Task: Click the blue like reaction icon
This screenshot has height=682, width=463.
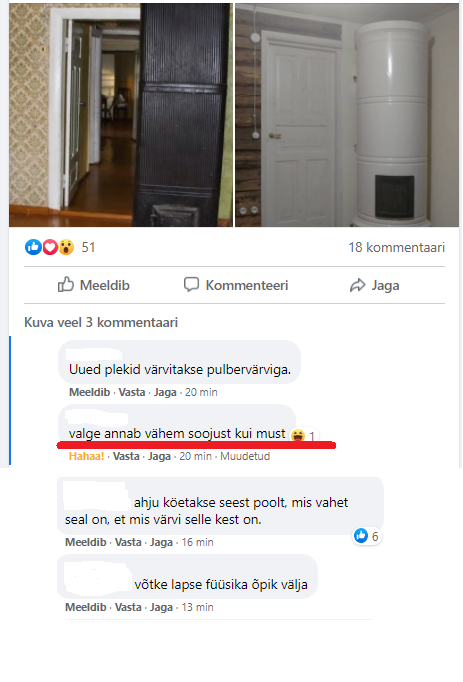Action: pos(33,247)
